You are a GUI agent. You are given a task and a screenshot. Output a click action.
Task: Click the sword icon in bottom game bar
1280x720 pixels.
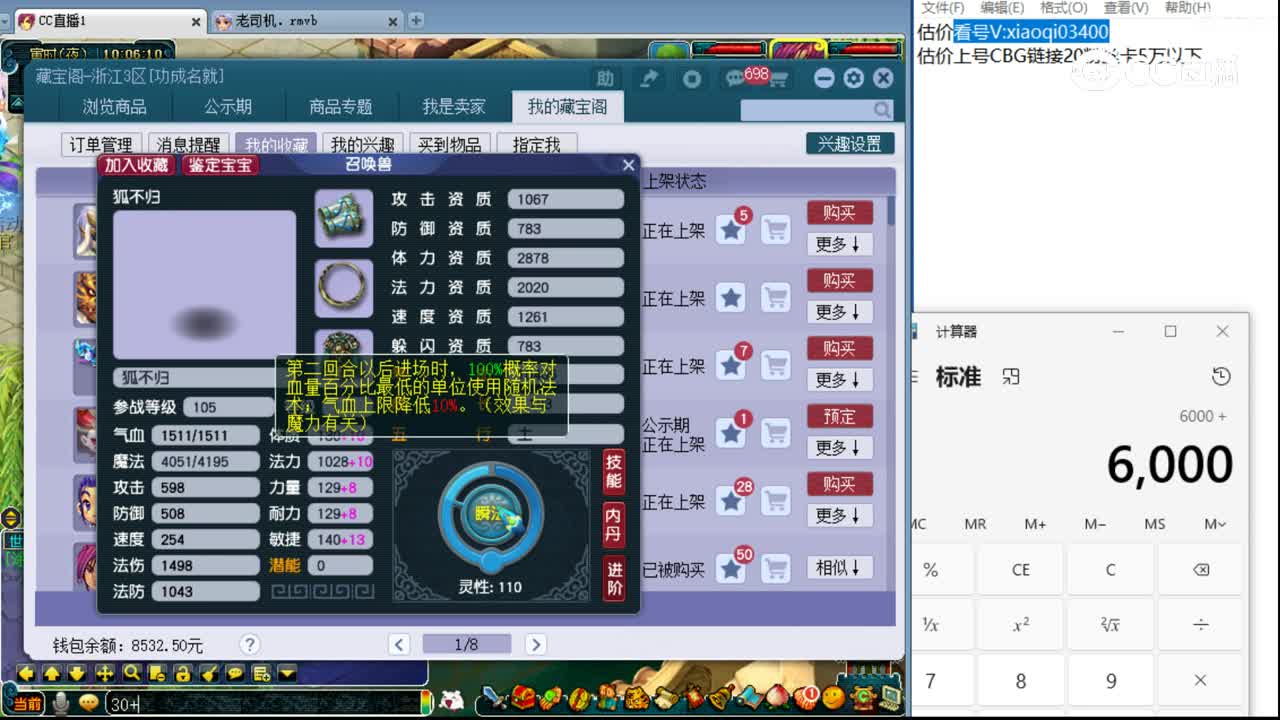(495, 697)
